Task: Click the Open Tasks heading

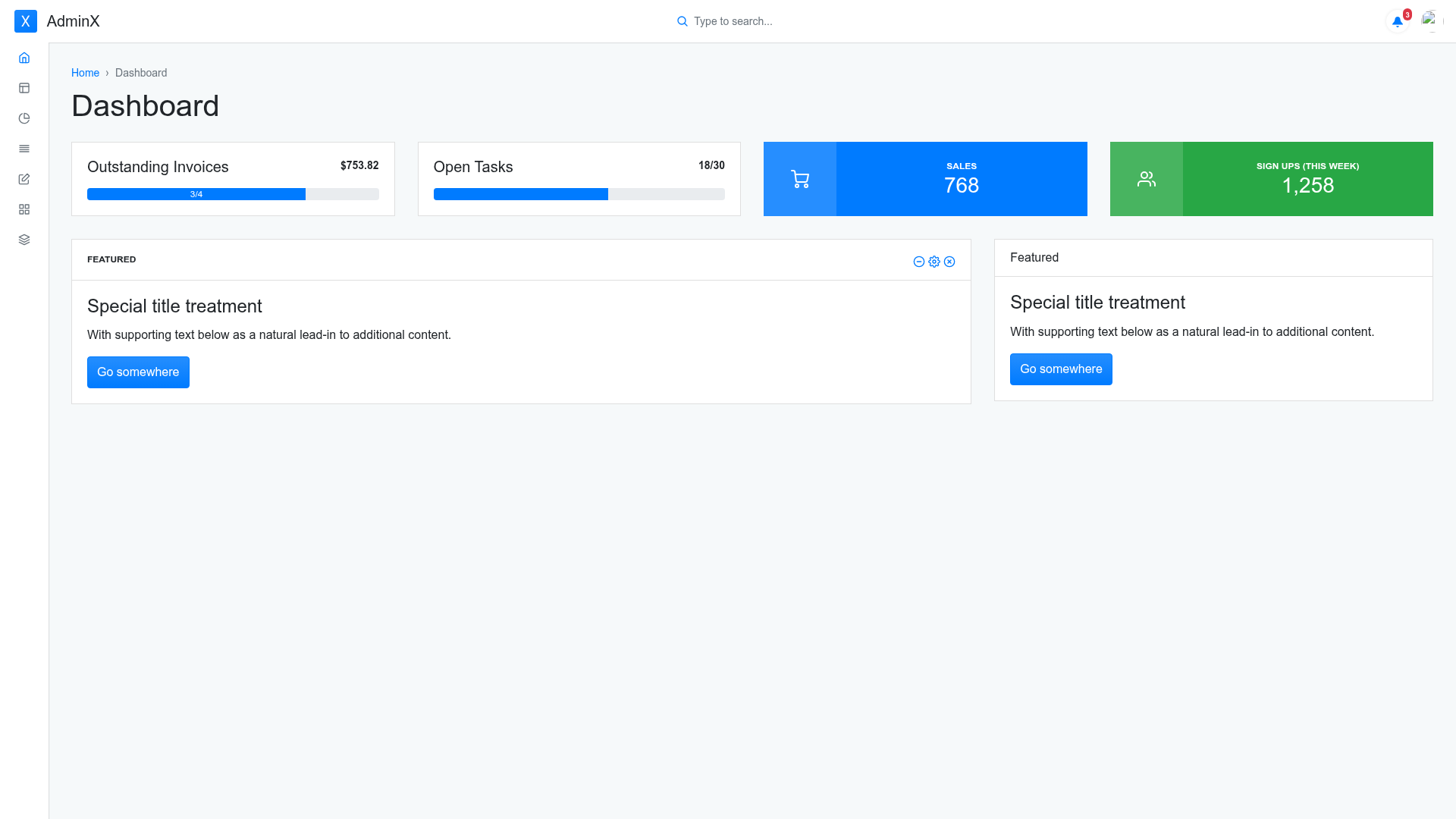Action: coord(473,167)
